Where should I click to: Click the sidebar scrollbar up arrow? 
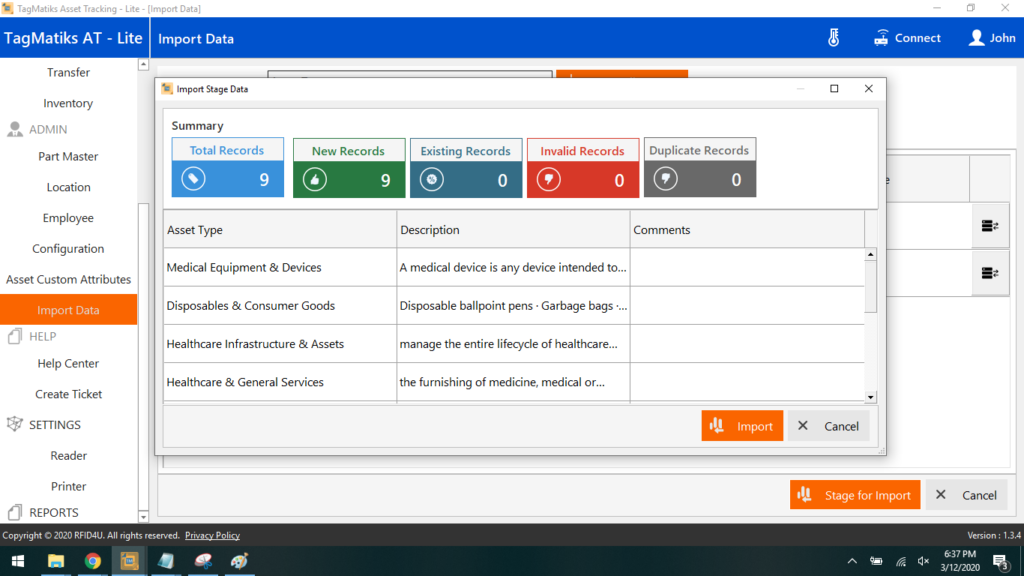pyautogui.click(x=143, y=65)
